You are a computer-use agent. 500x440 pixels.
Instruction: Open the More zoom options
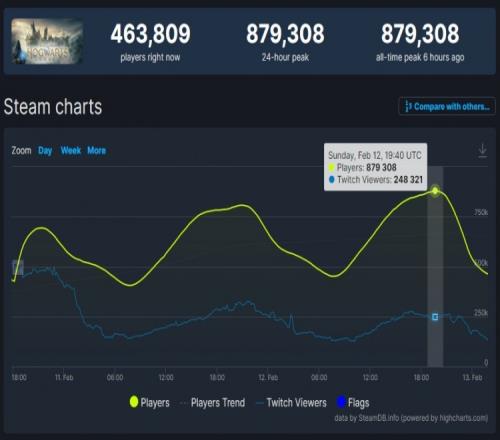97,151
